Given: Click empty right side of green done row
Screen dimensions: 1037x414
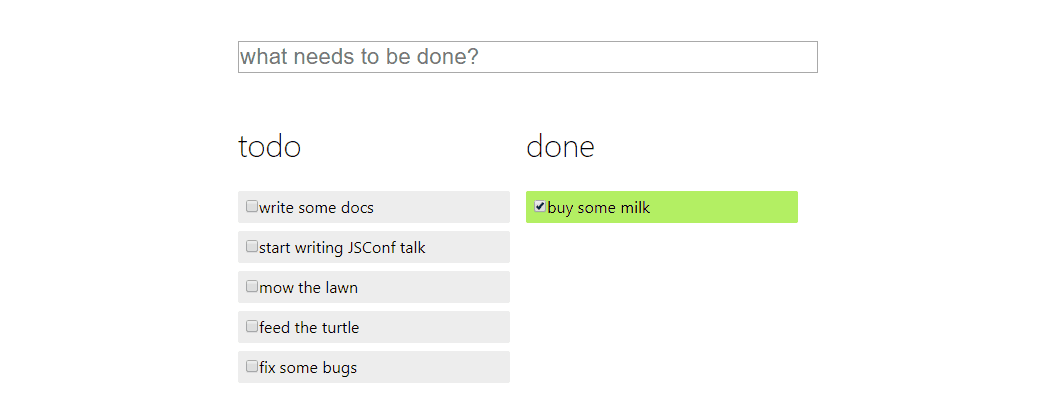Looking at the screenshot, I should (x=730, y=207).
